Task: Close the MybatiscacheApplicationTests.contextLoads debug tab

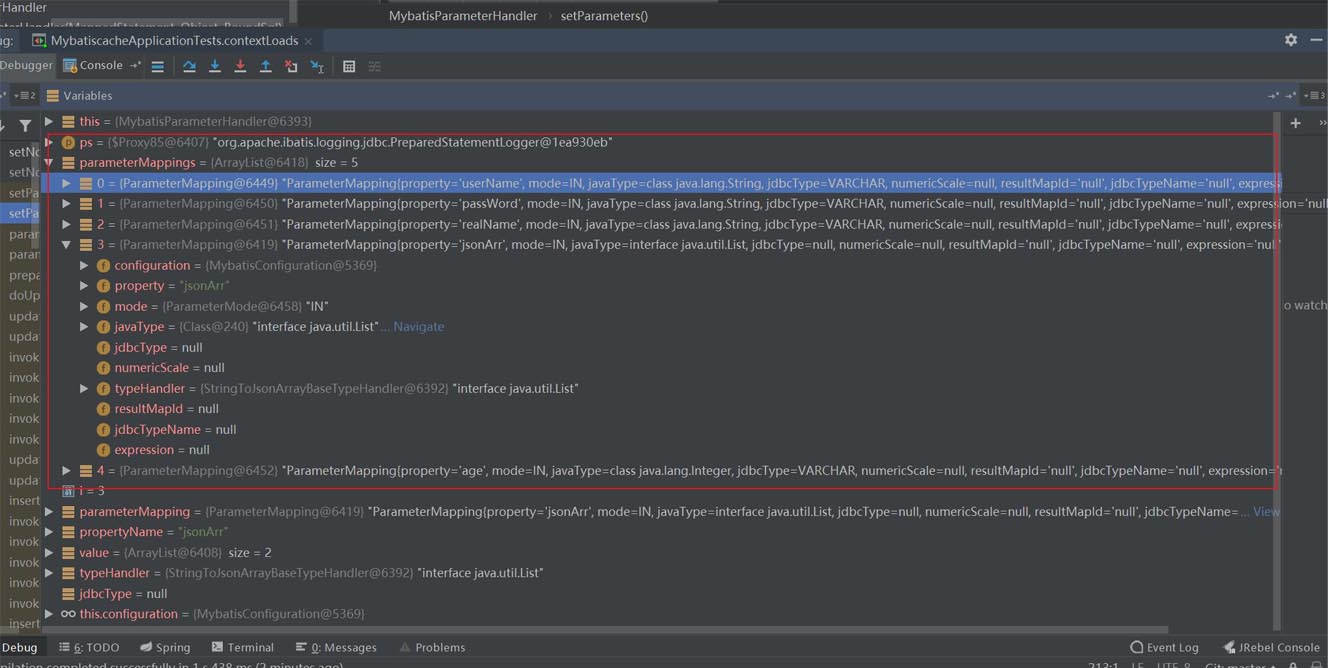Action: click(x=308, y=41)
